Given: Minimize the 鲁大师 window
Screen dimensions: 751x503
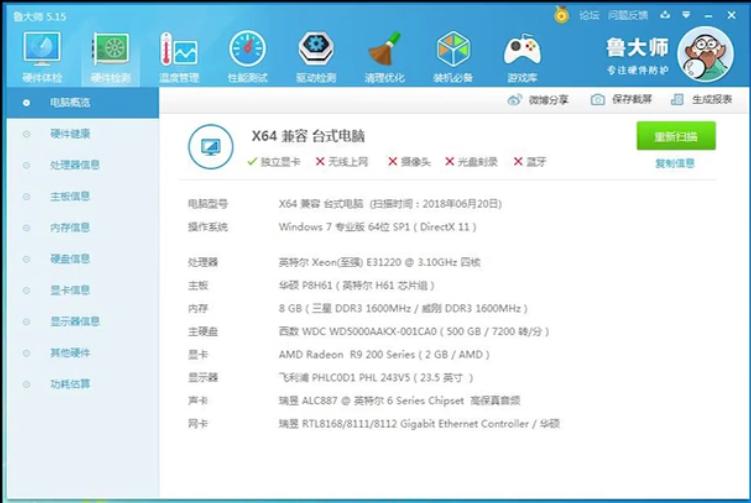Looking at the screenshot, I should point(708,16).
